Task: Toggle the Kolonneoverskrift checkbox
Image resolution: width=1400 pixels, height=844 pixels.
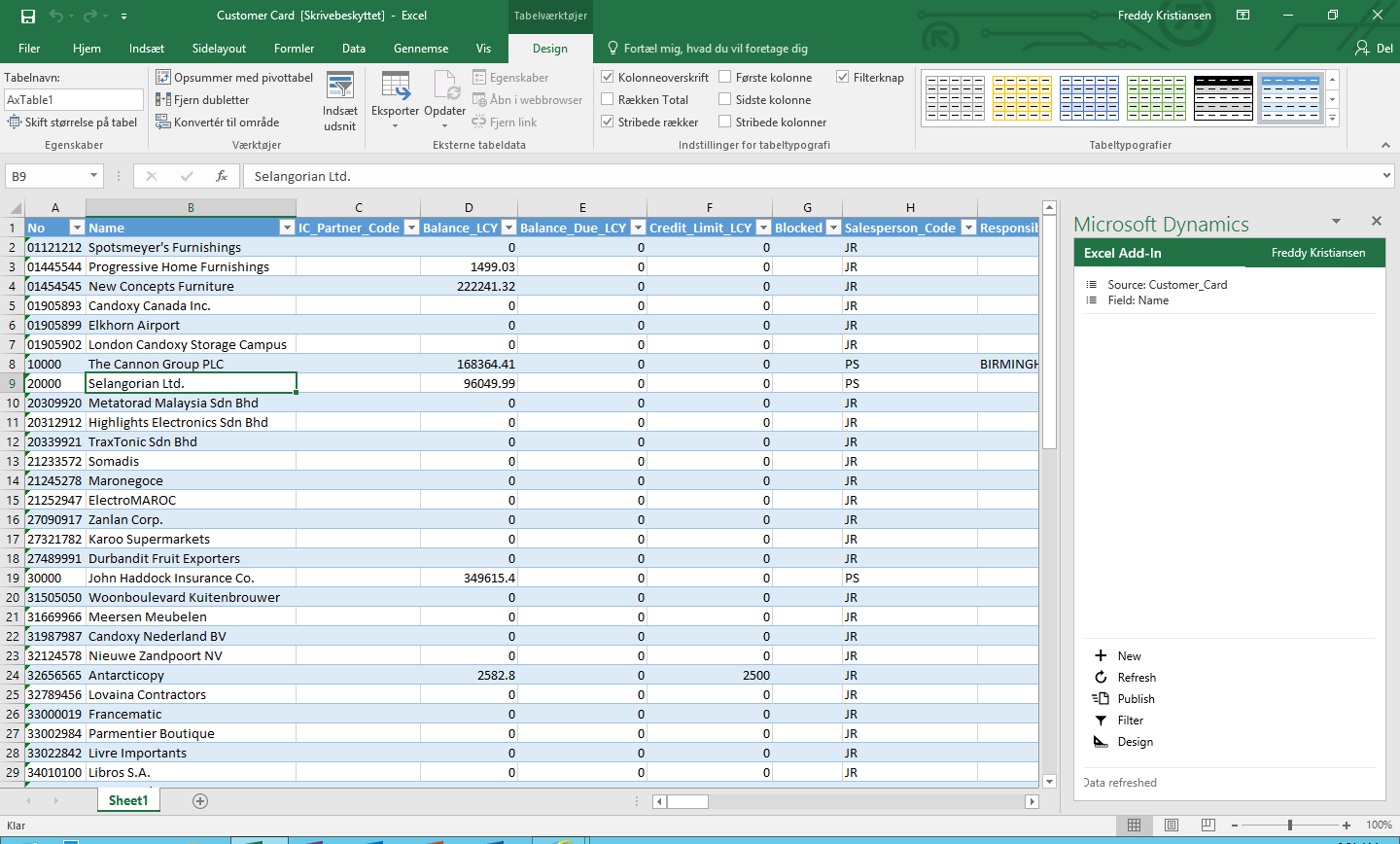Action: [x=608, y=77]
